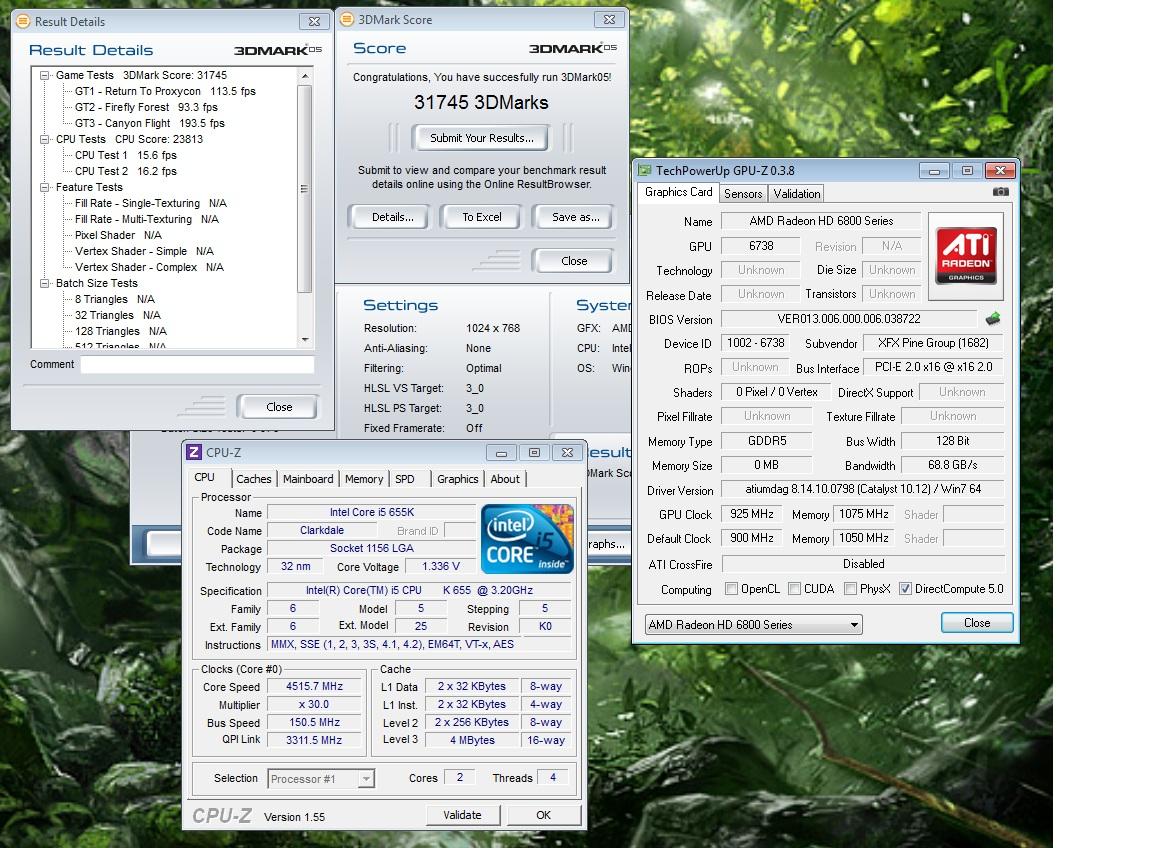Click Close in the Result Details window

click(x=278, y=407)
